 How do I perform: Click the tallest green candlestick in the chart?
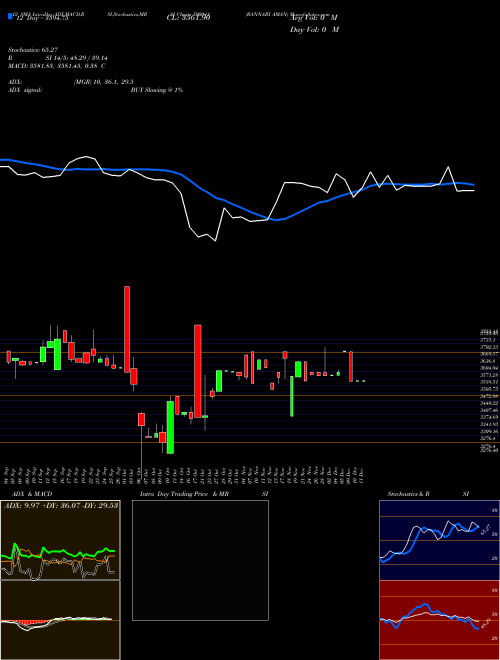[x=170, y=427]
